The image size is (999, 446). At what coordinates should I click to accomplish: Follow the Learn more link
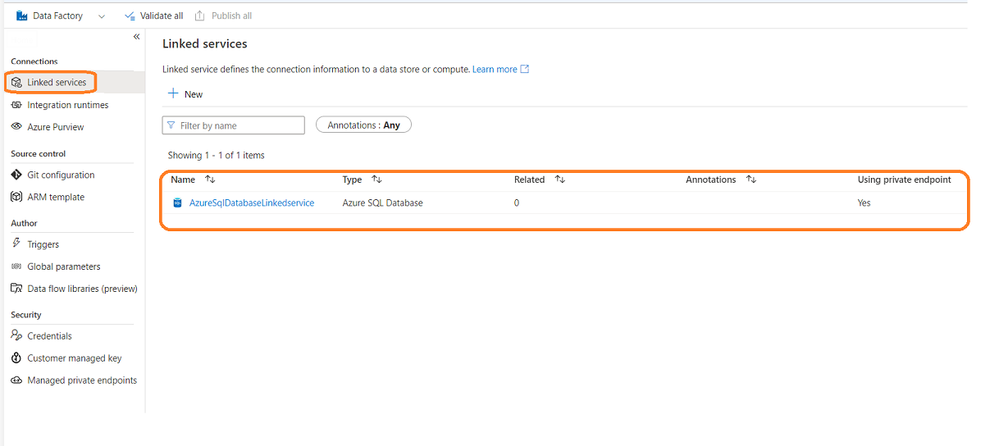click(x=494, y=69)
